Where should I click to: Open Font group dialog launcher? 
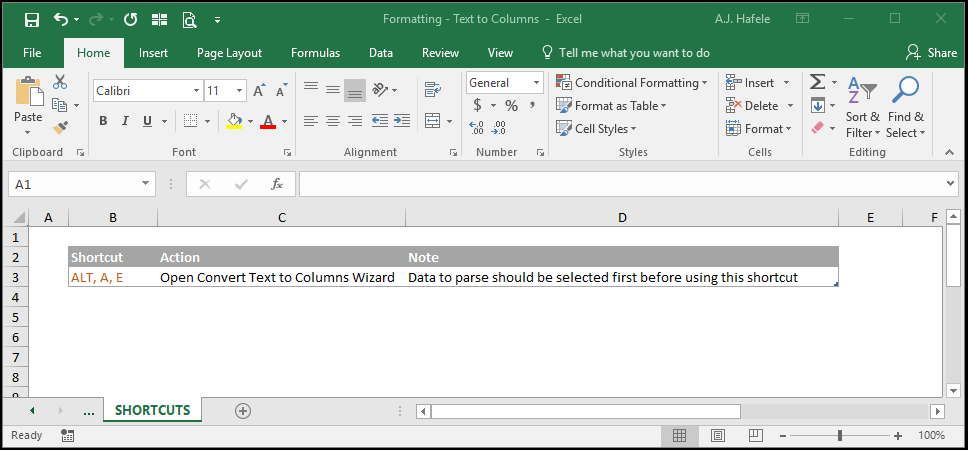(287, 152)
